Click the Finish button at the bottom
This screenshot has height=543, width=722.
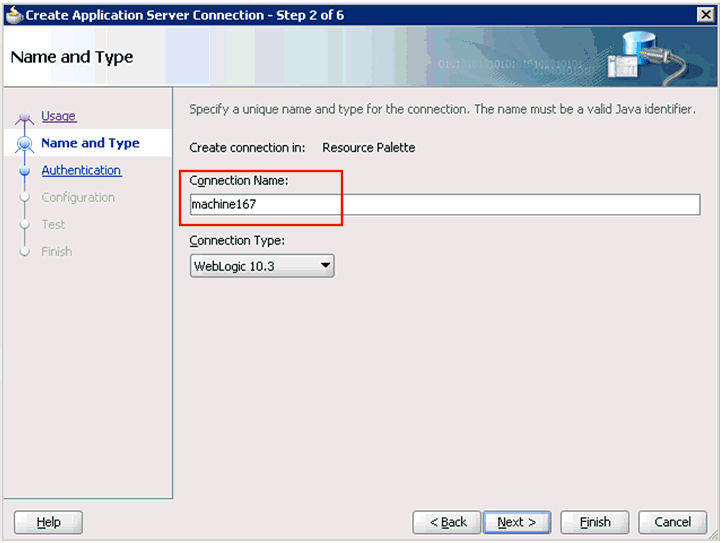[x=594, y=522]
